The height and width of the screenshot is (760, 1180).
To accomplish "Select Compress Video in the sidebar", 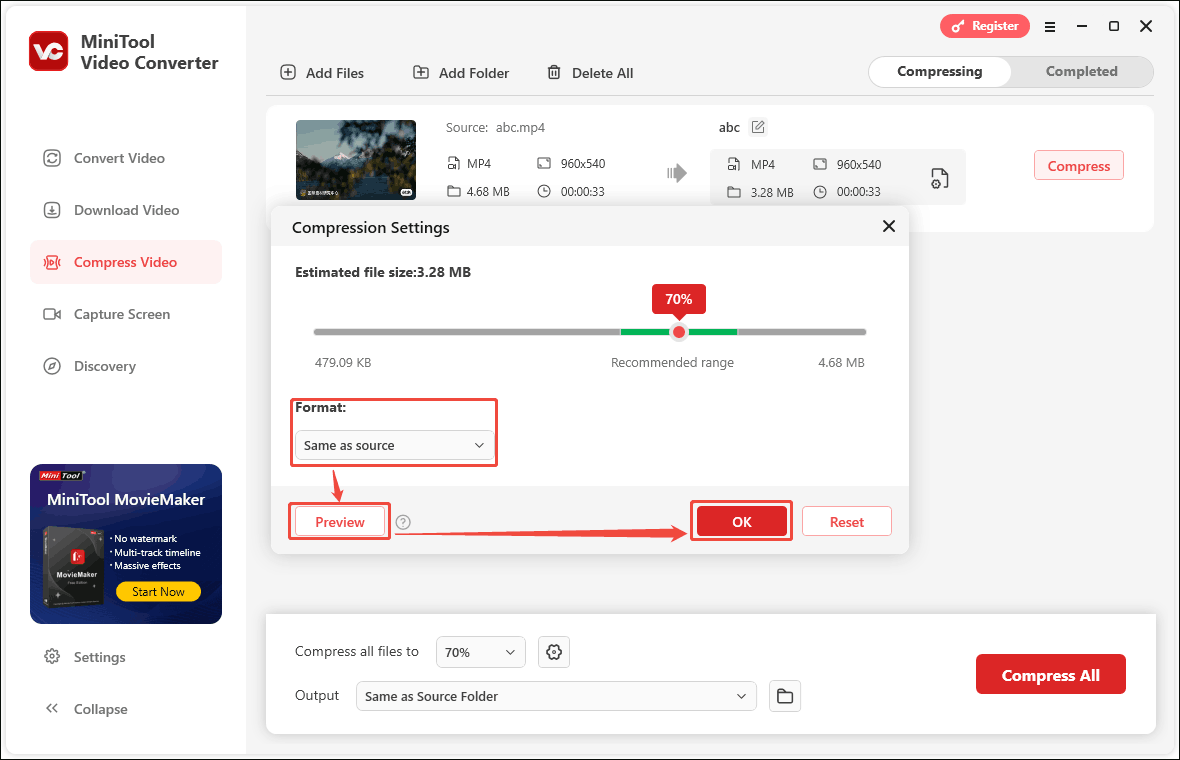I will [x=126, y=262].
